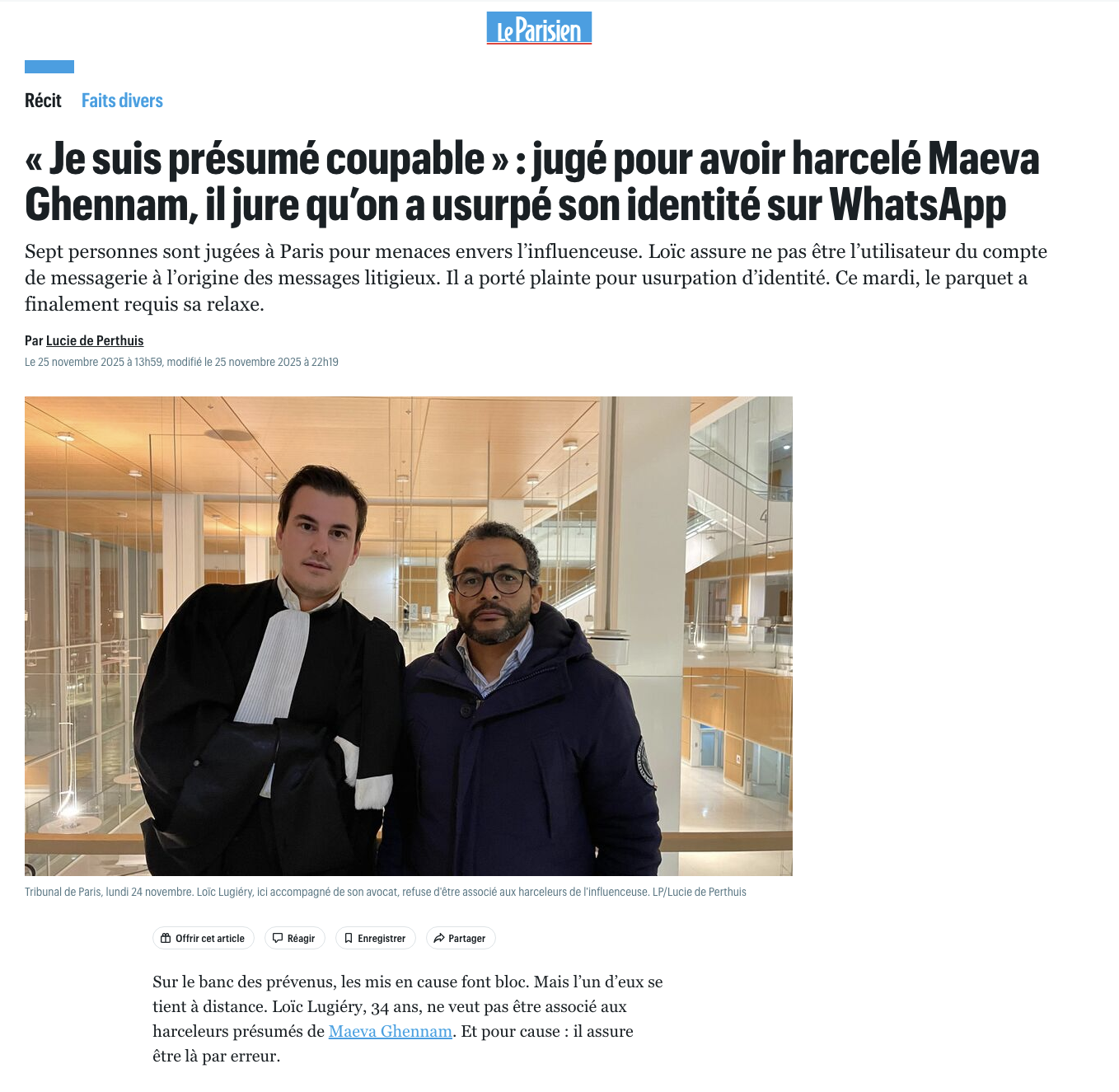The height and width of the screenshot is (1092, 1119).
Task: Open the courthouse photo of two men
Action: (x=409, y=635)
